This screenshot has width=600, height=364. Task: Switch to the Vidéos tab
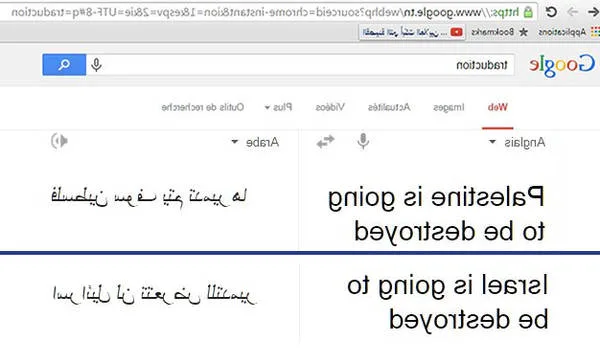[x=330, y=107]
